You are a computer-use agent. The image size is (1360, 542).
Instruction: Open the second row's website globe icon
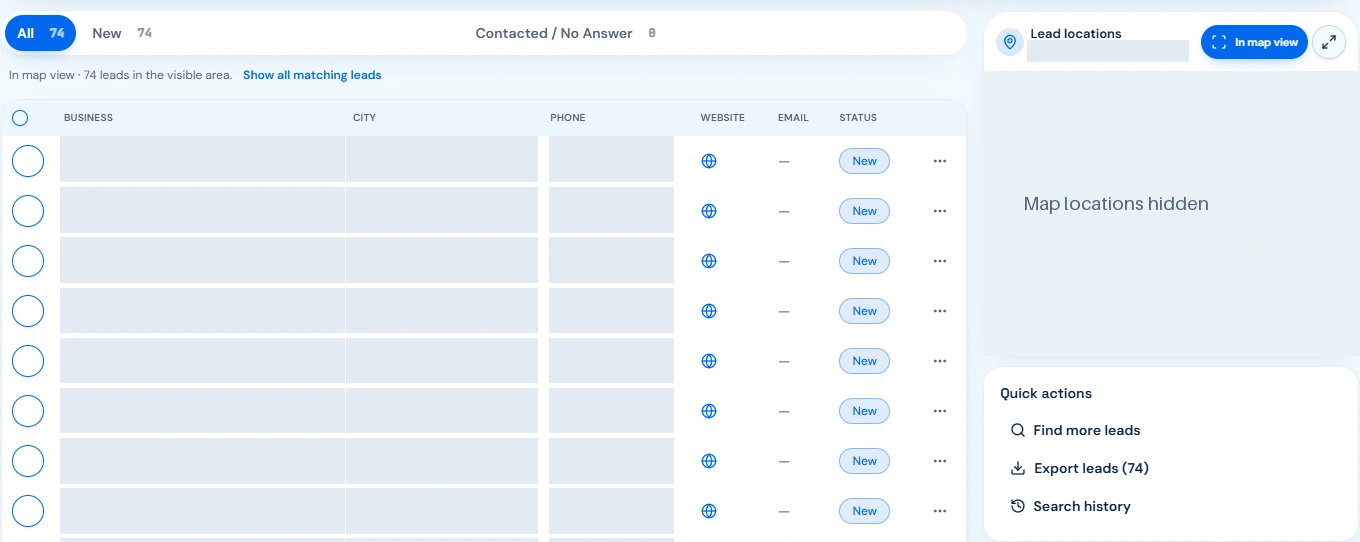(x=709, y=211)
